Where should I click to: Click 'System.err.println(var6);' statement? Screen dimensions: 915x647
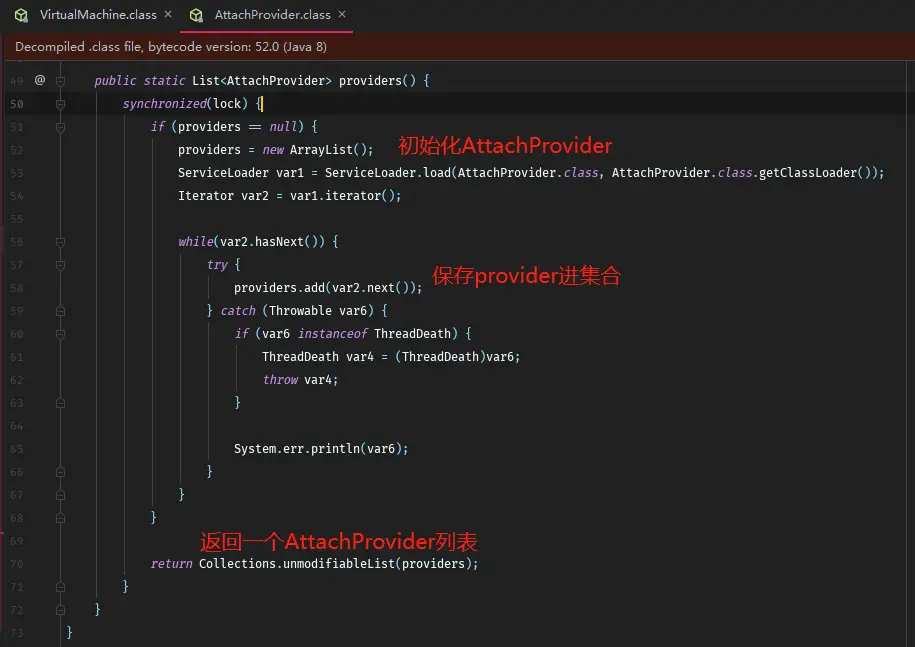pos(321,448)
